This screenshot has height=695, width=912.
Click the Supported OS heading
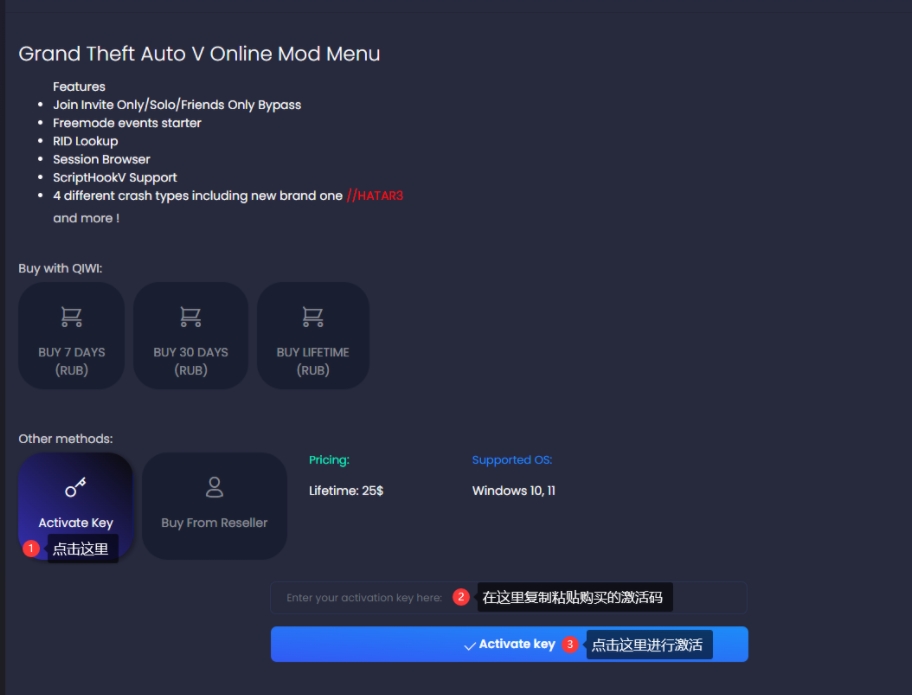[x=512, y=459]
